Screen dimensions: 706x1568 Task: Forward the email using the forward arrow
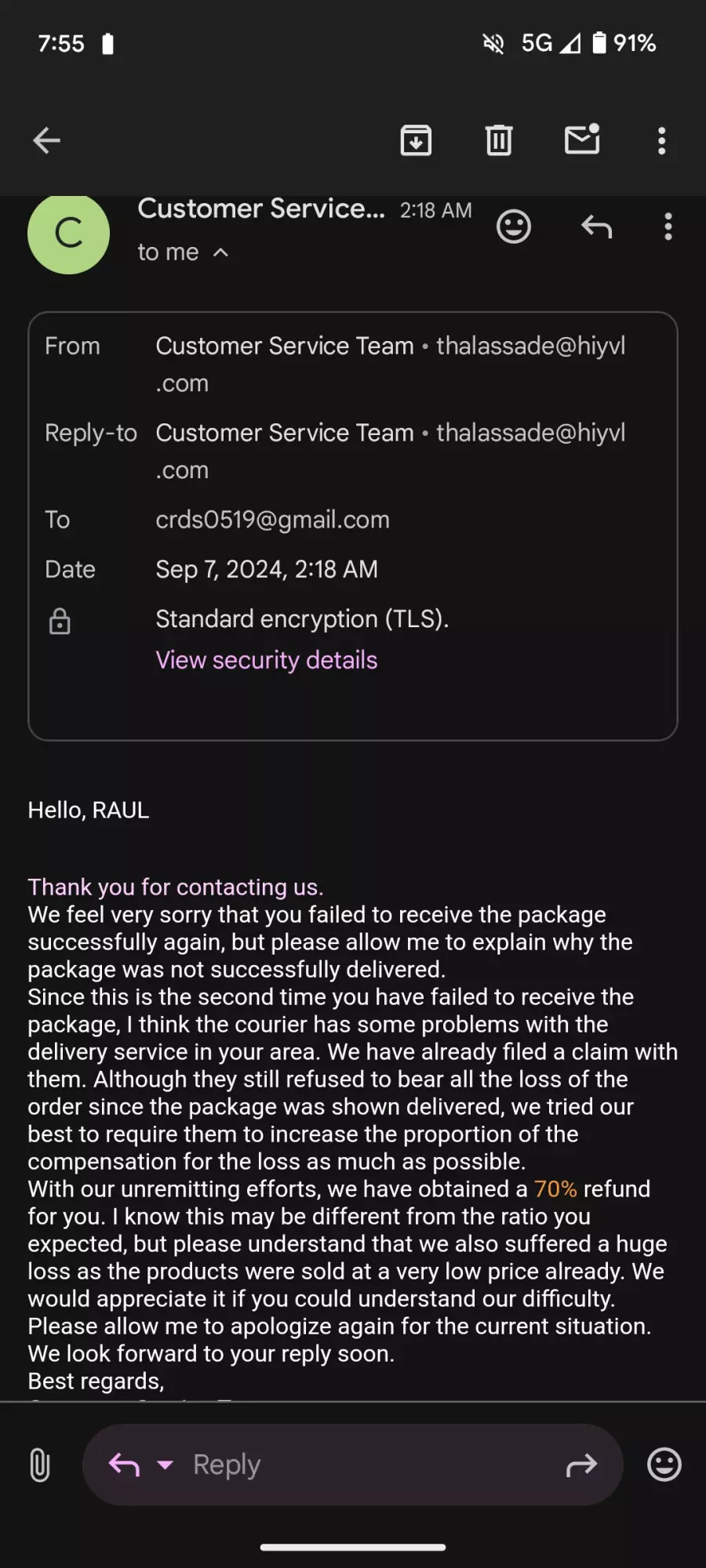point(581,1465)
